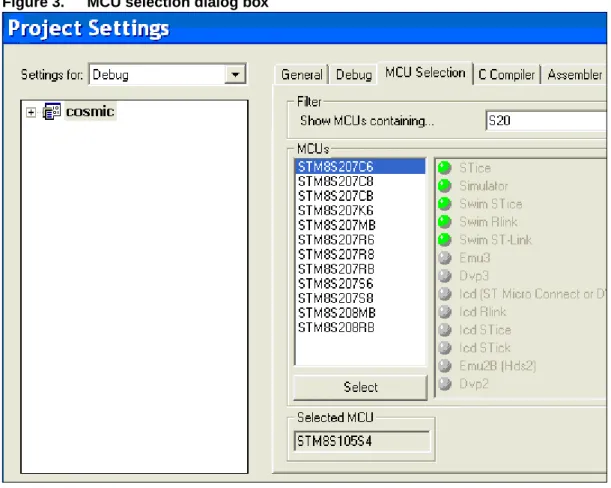
Task: Open the Settings for dropdown arrow
Action: 235,74
